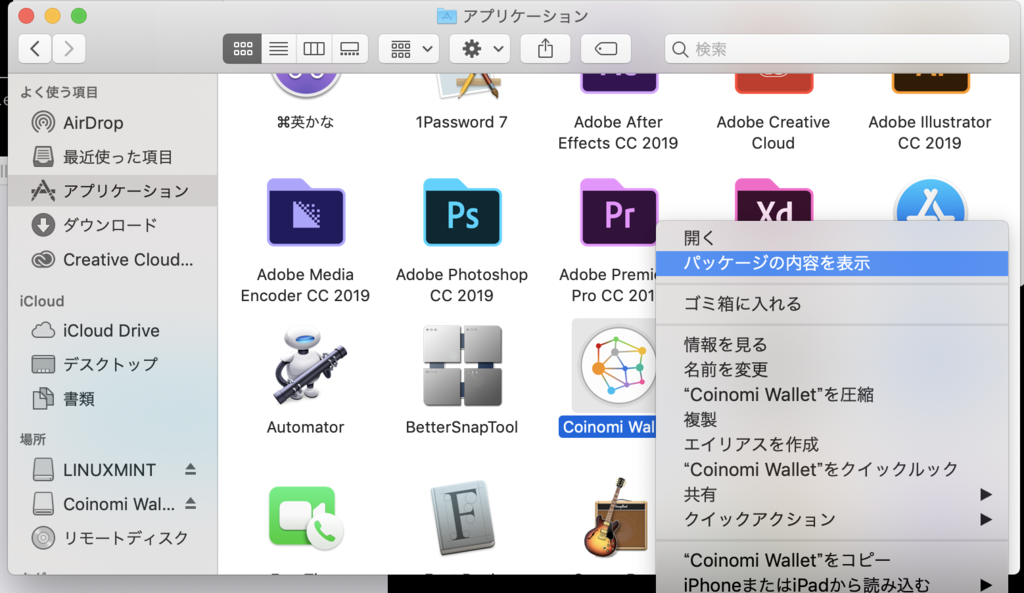Image resolution: width=1024 pixels, height=593 pixels.
Task: Click the 検索 search field
Action: coord(837,49)
